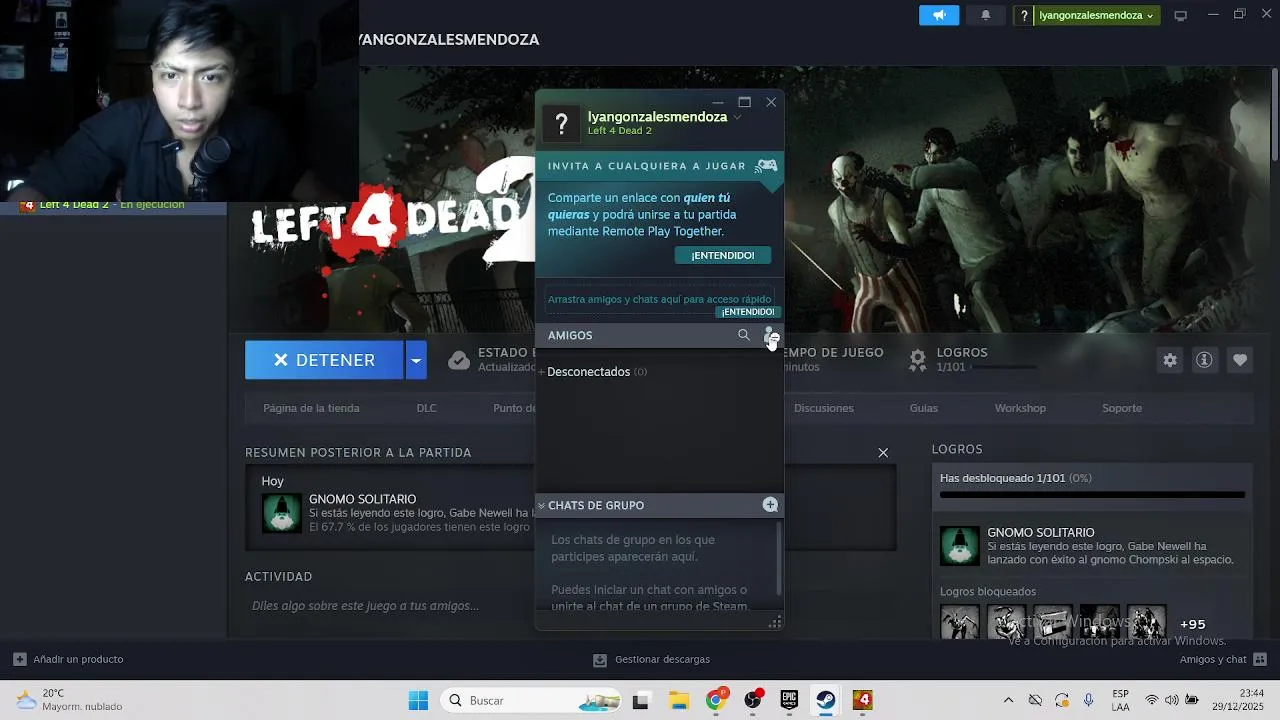Viewport: 1280px width, 720px height.
Task: Click first locked achievement thumbnail
Action: click(x=960, y=622)
